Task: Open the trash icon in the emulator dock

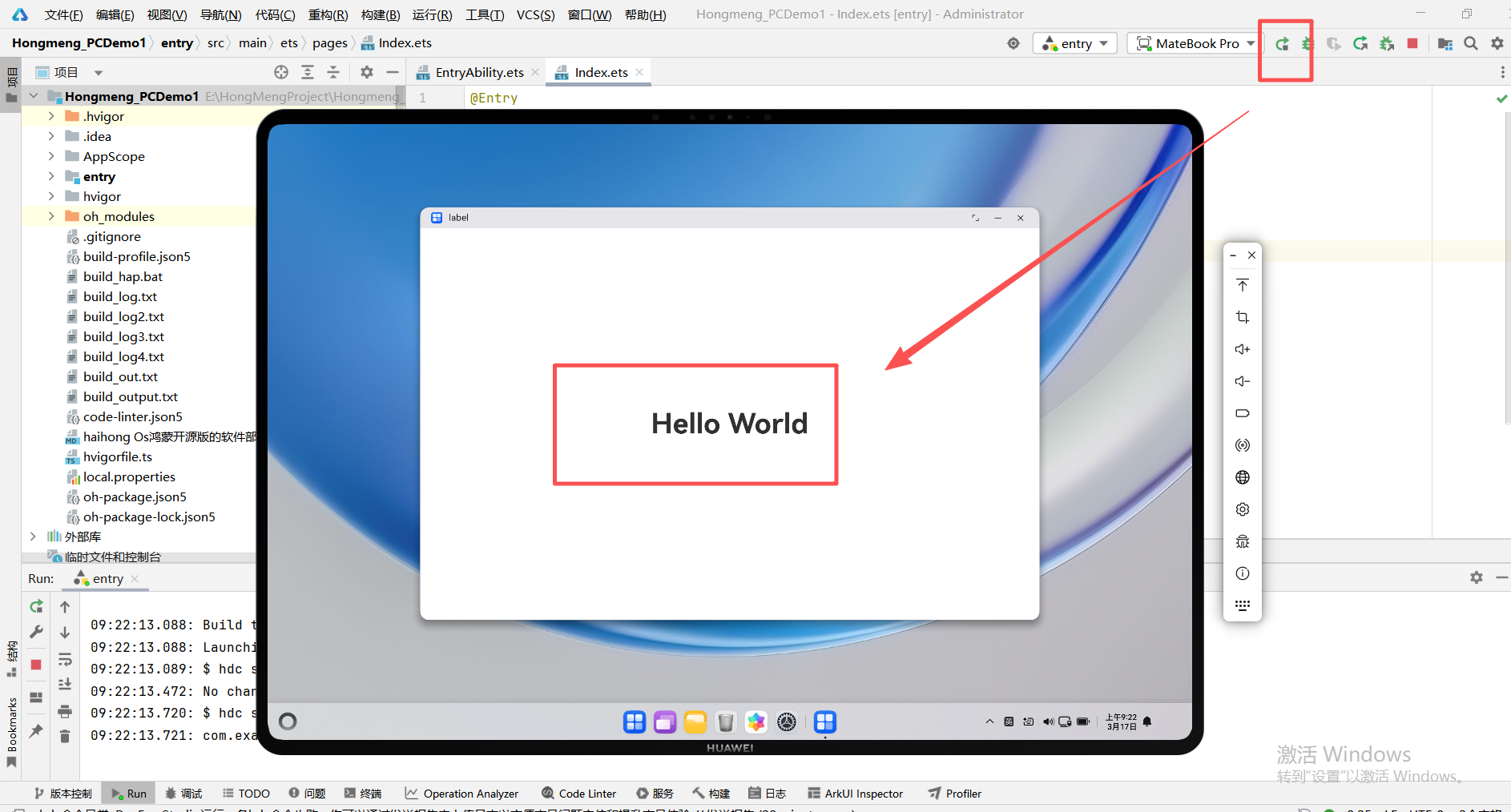Action: 726,722
